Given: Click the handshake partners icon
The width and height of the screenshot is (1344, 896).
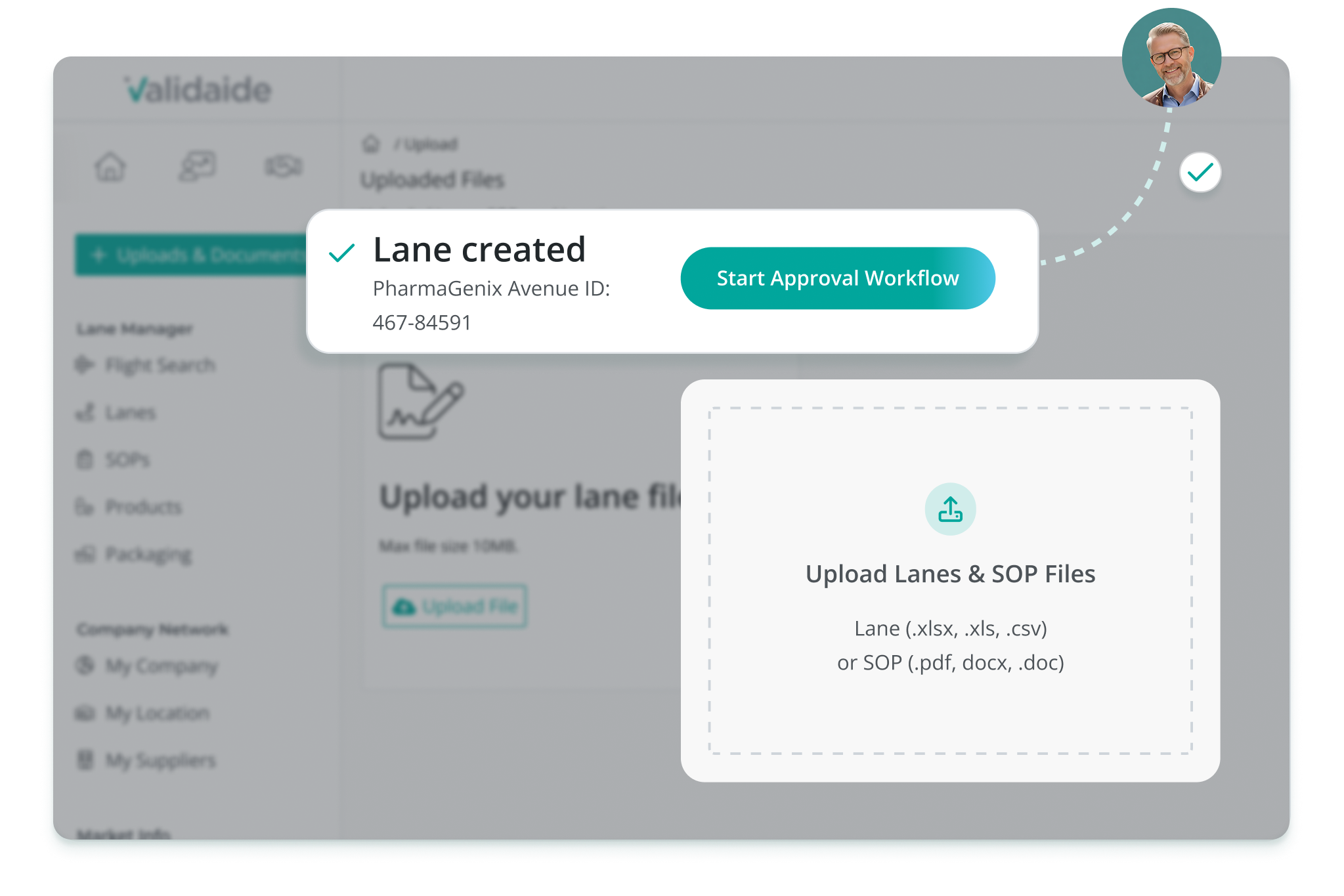Looking at the screenshot, I should point(284,166).
